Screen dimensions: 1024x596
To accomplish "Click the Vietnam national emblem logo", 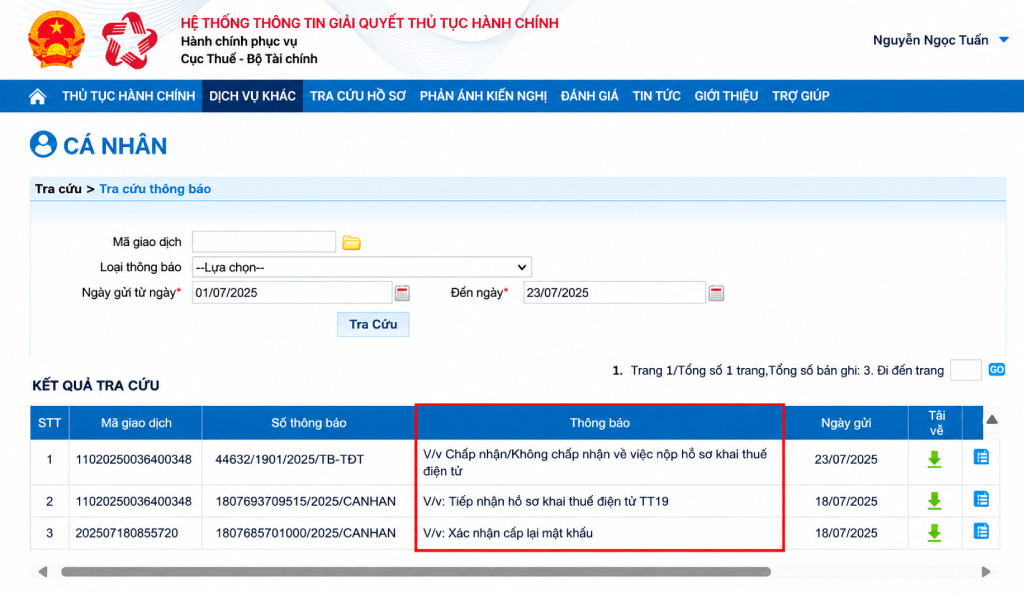I will 57,40.
